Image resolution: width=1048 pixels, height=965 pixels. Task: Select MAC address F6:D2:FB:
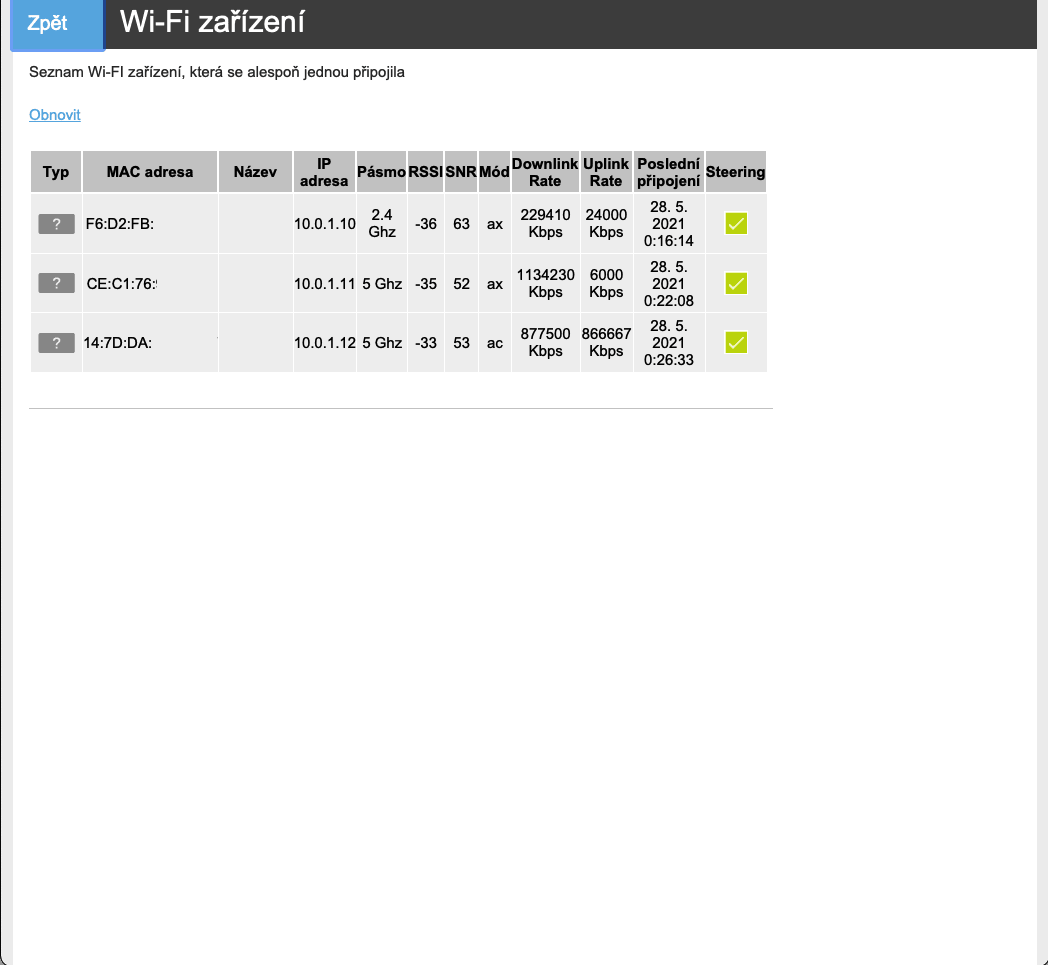click(120, 224)
